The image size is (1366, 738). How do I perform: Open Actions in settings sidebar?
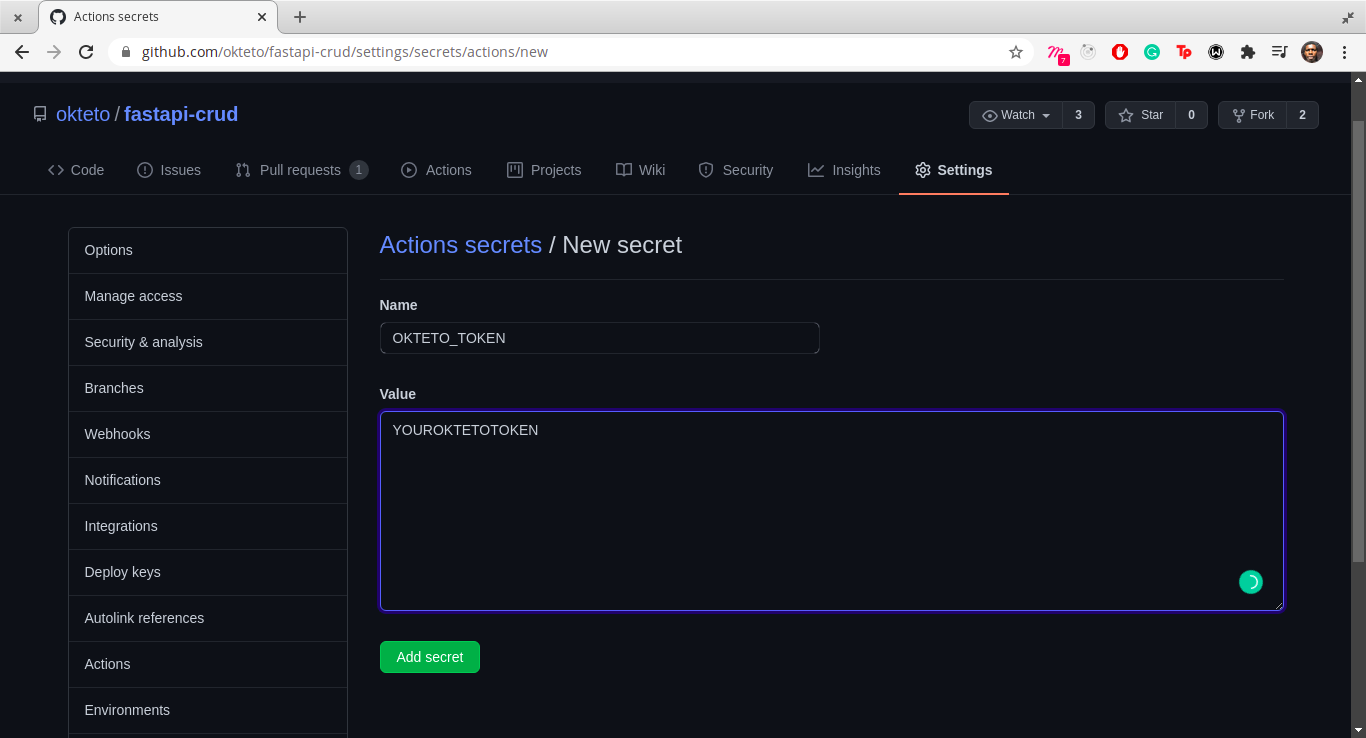tap(208, 664)
